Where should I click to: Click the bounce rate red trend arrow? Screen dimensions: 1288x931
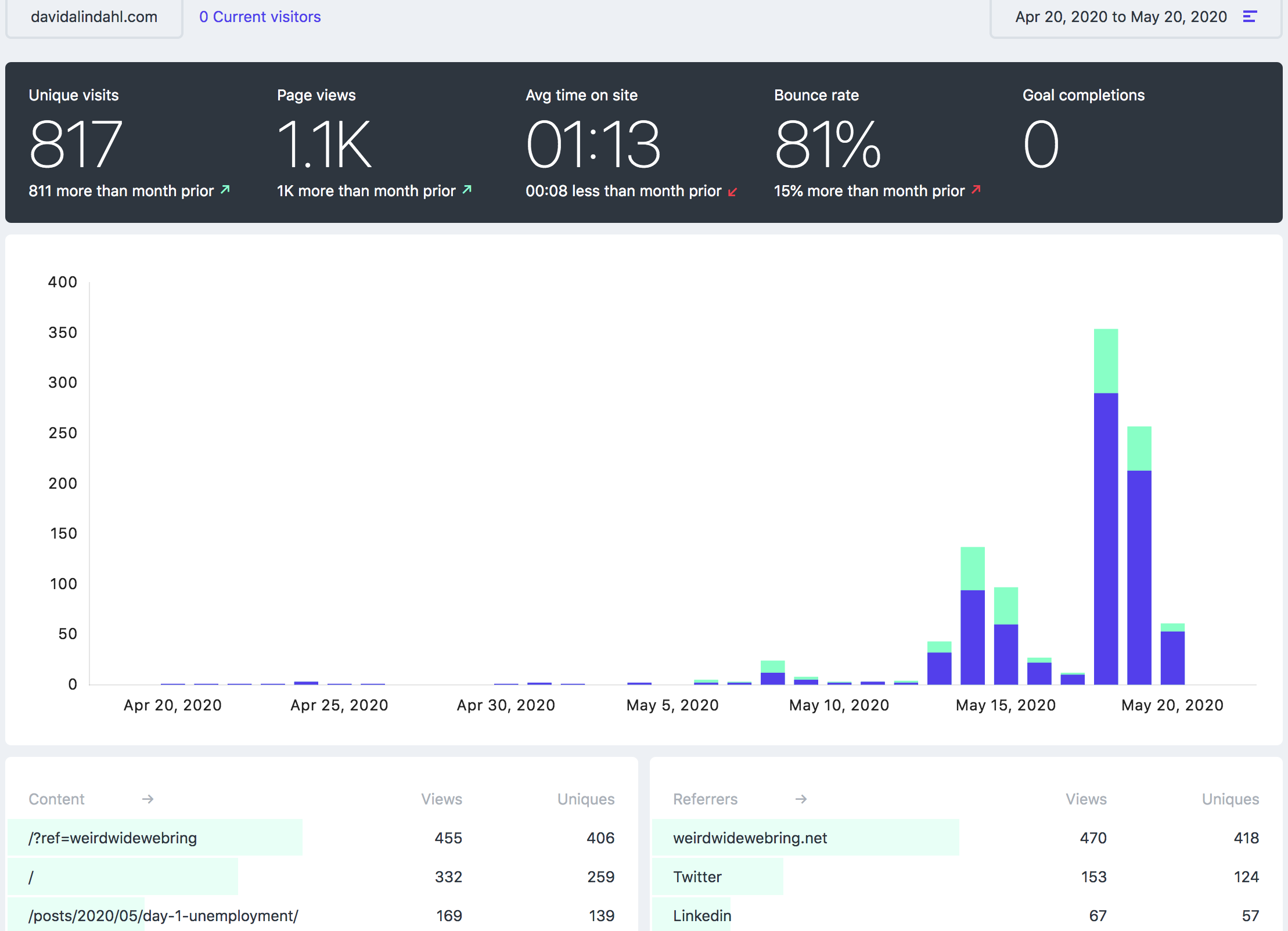[976, 189]
